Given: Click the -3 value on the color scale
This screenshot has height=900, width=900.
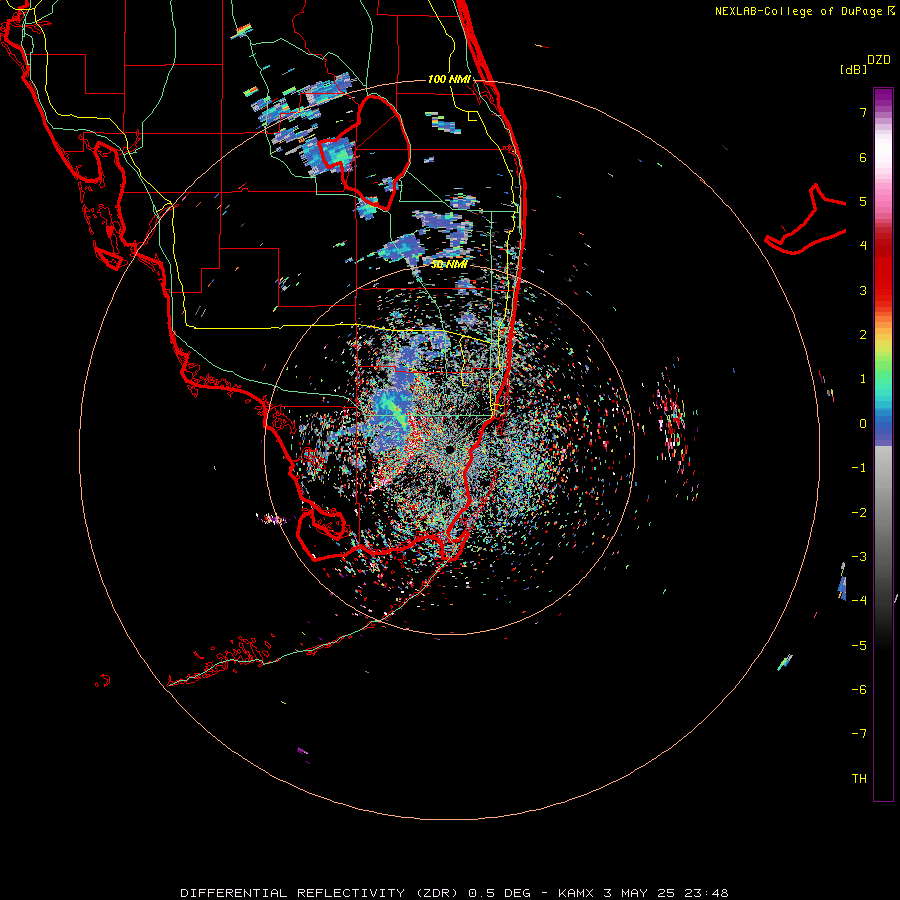Looking at the screenshot, I should tap(859, 557).
